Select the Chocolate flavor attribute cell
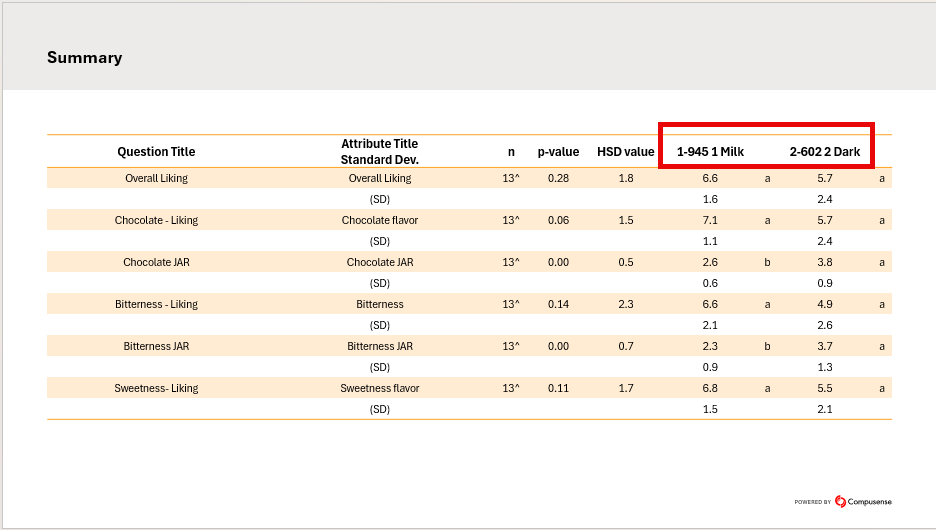The width and height of the screenshot is (936, 530). pyautogui.click(x=379, y=220)
